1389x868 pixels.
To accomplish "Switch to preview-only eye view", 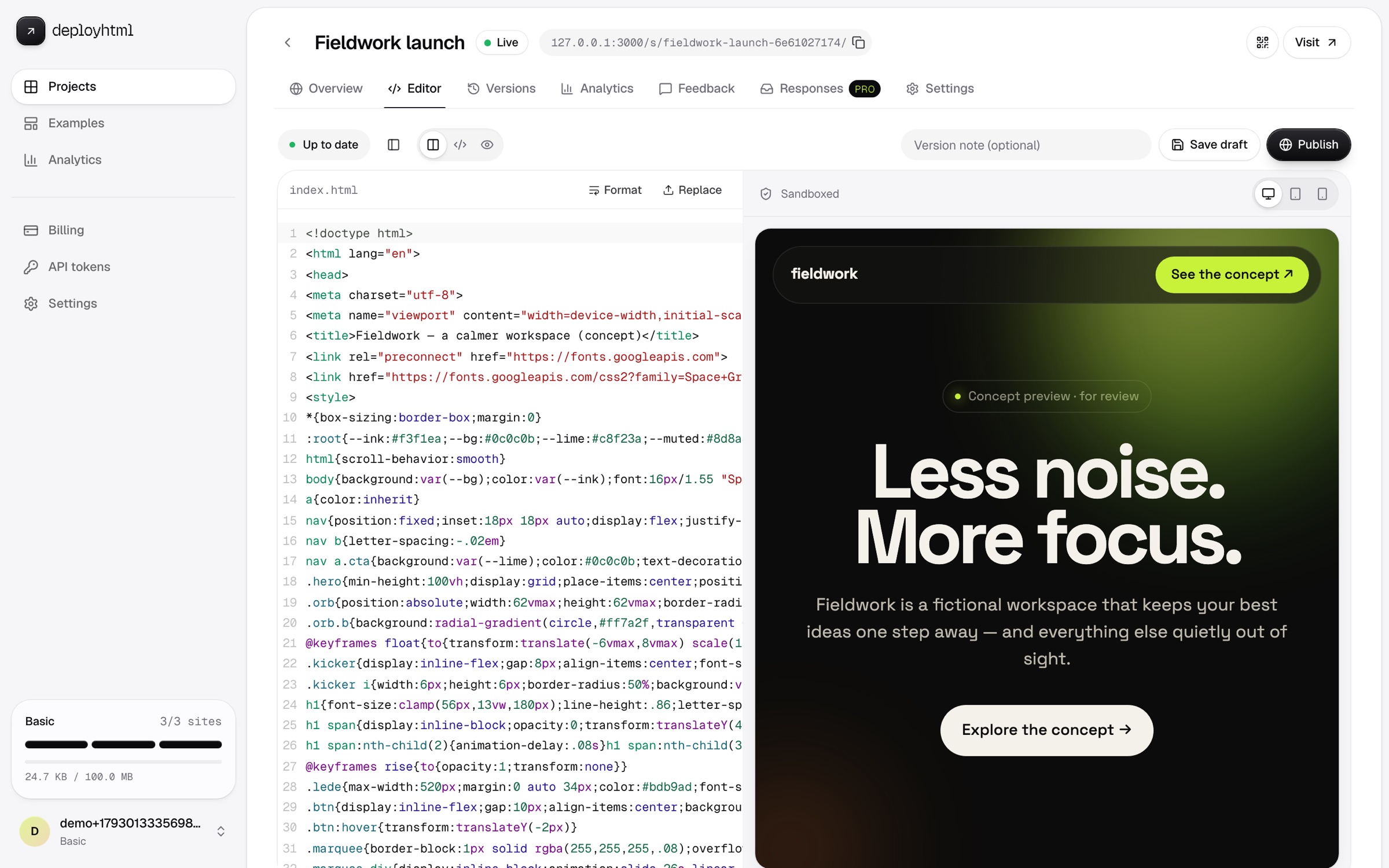I will (x=487, y=145).
